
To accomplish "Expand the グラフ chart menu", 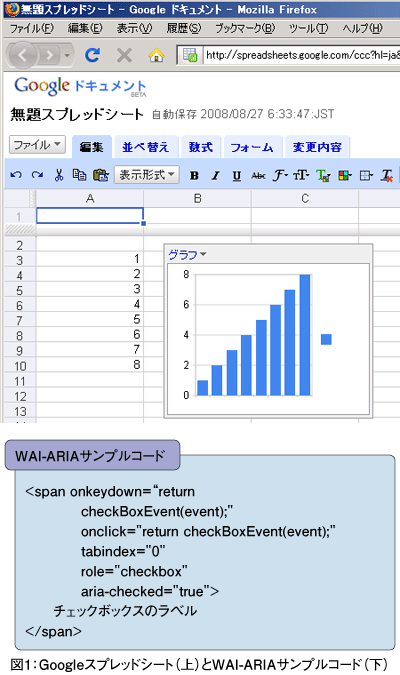I will (x=187, y=255).
